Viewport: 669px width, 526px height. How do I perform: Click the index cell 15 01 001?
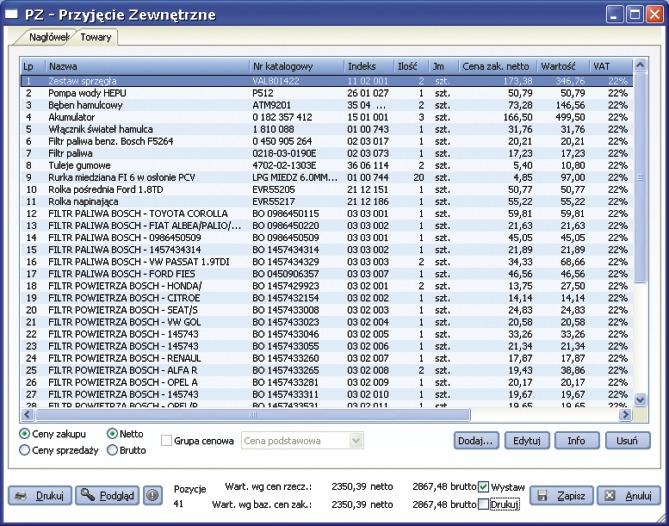pyautogui.click(x=368, y=117)
